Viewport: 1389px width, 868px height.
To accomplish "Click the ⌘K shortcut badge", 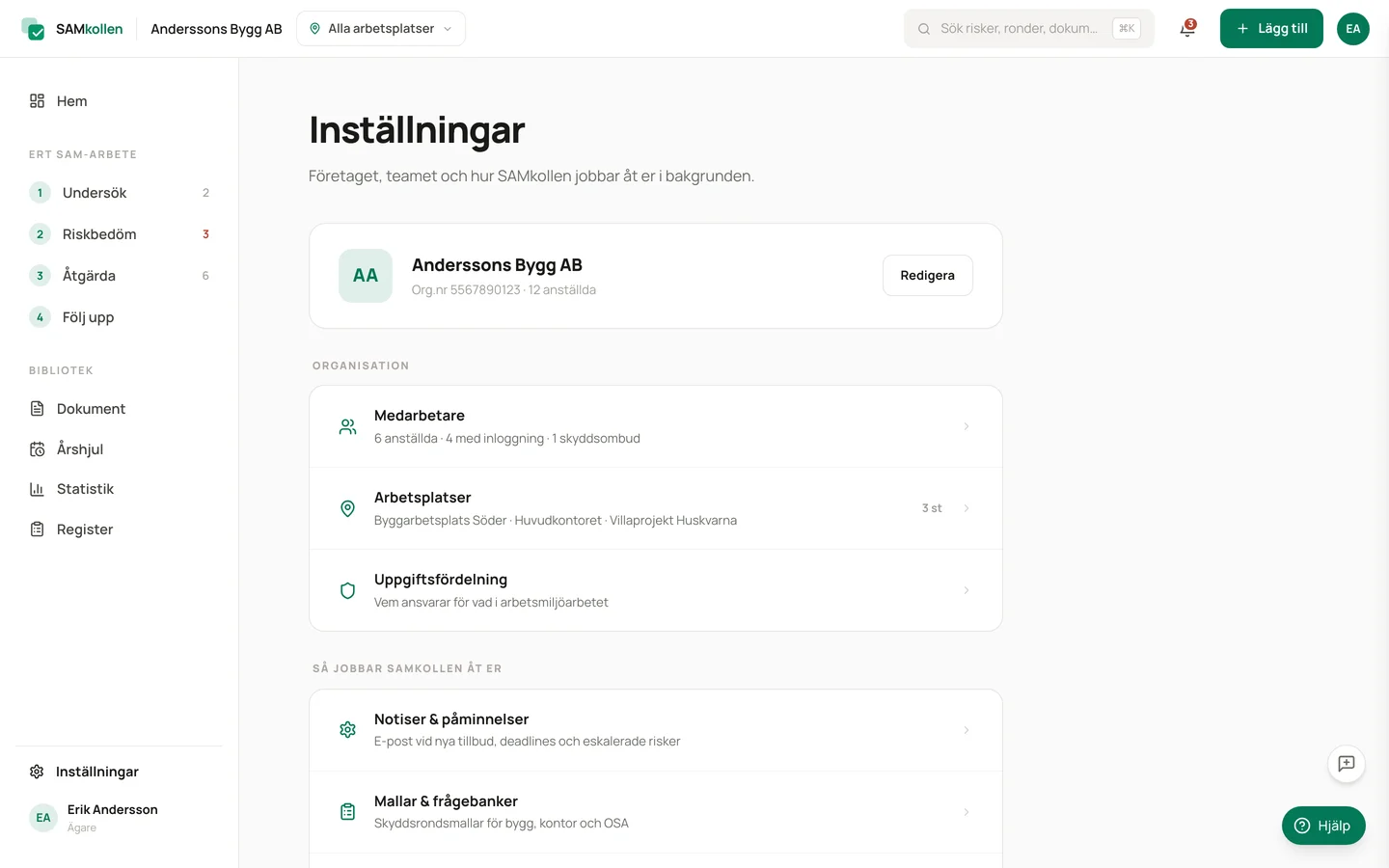I will pos(1127,29).
